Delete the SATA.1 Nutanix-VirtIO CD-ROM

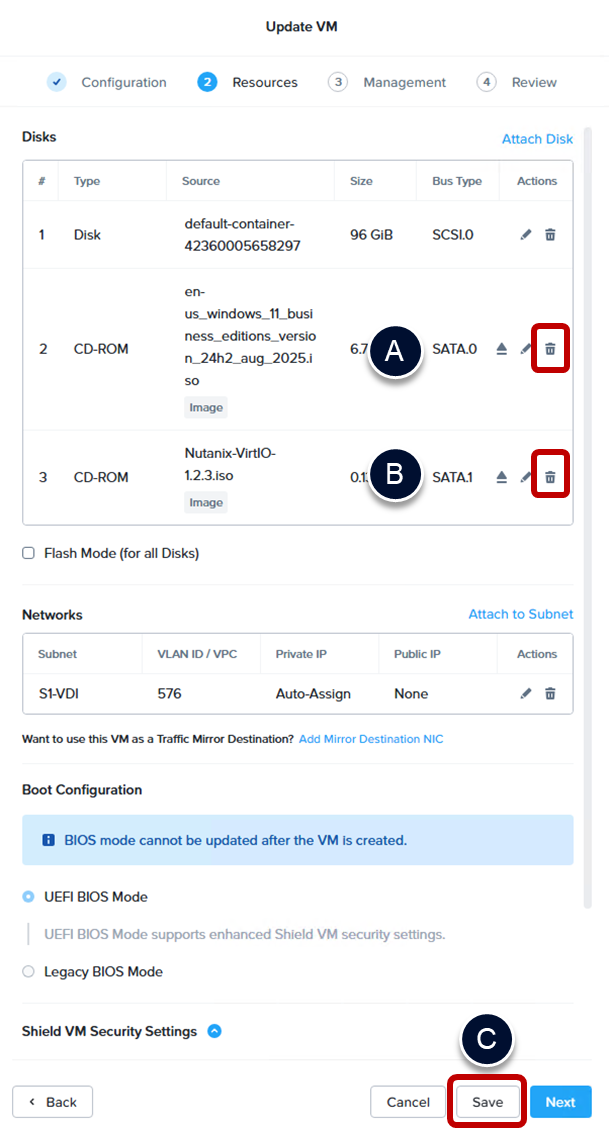click(550, 477)
